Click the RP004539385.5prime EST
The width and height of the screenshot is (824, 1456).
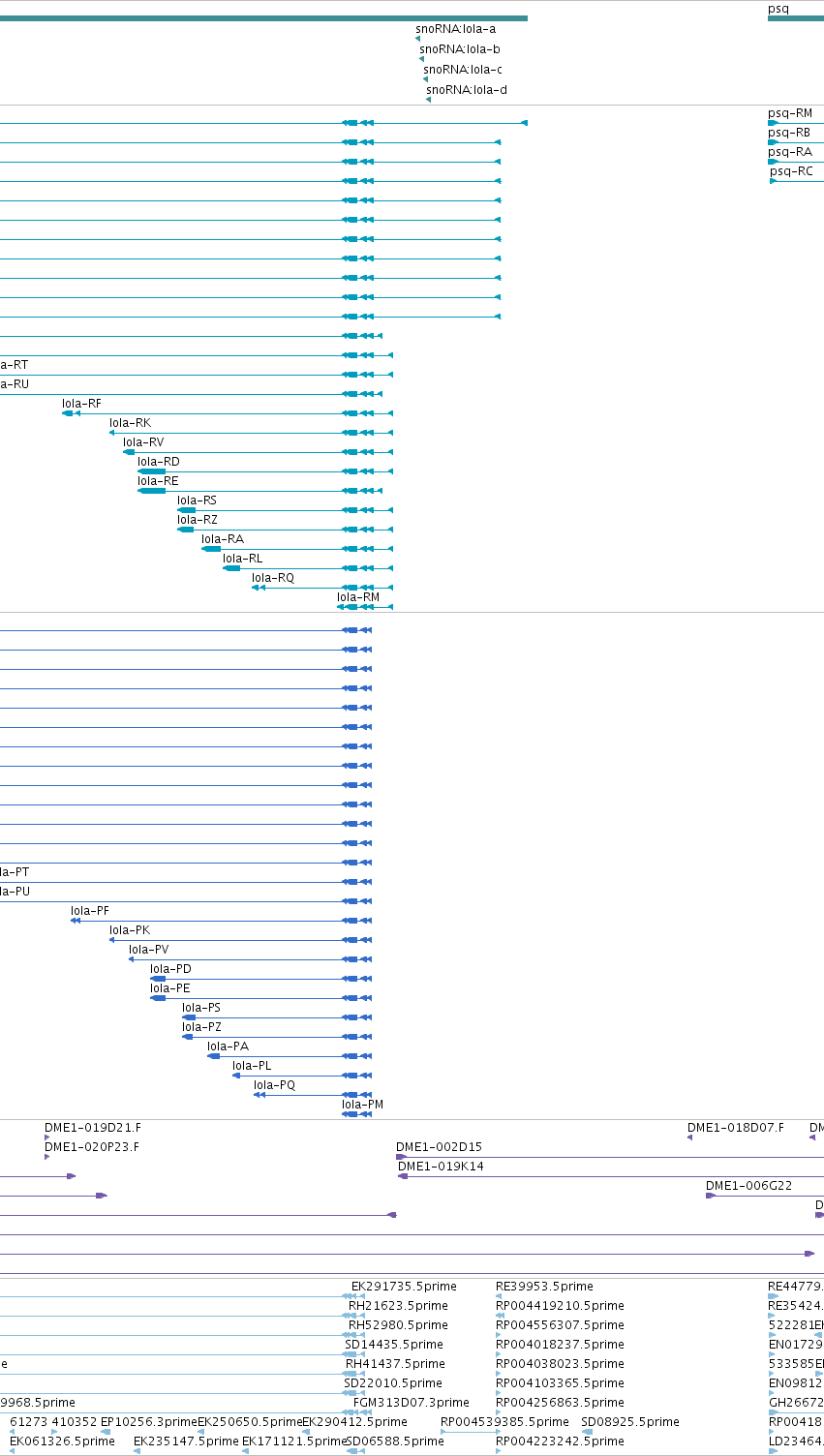pos(504,1422)
